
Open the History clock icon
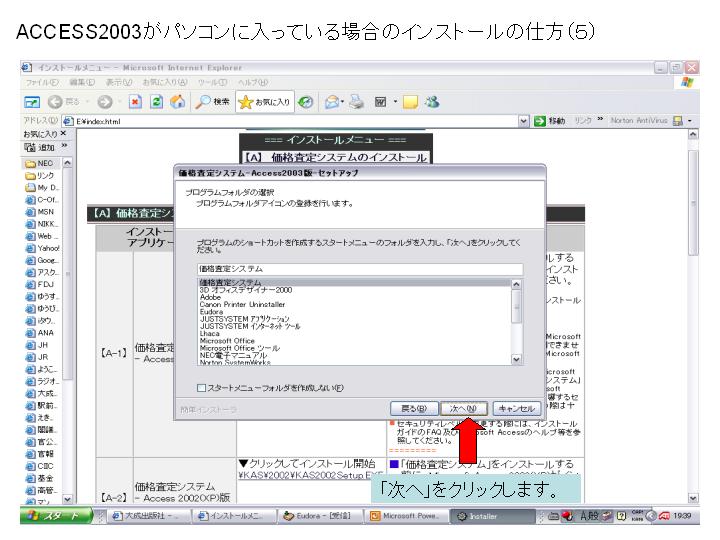coord(306,101)
